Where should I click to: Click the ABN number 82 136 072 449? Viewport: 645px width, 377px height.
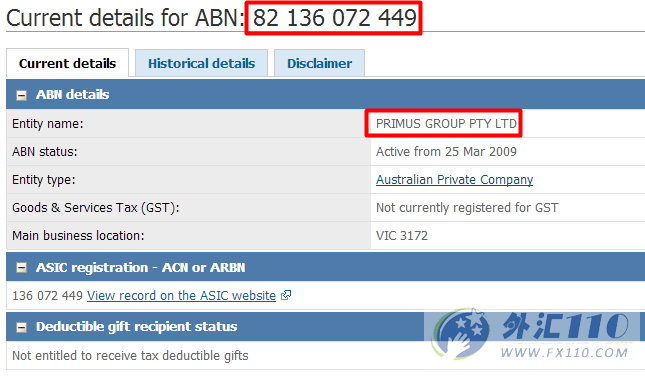[x=334, y=18]
